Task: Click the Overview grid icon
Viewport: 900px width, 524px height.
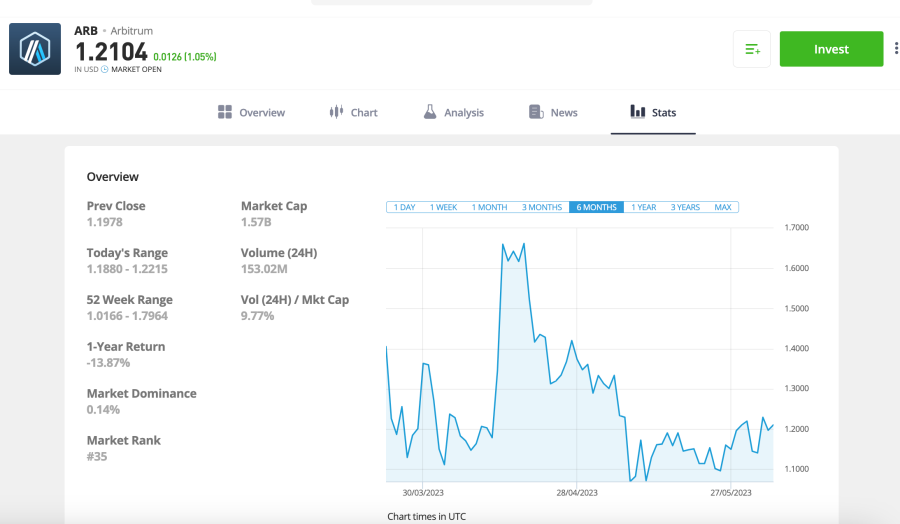Action: (225, 112)
